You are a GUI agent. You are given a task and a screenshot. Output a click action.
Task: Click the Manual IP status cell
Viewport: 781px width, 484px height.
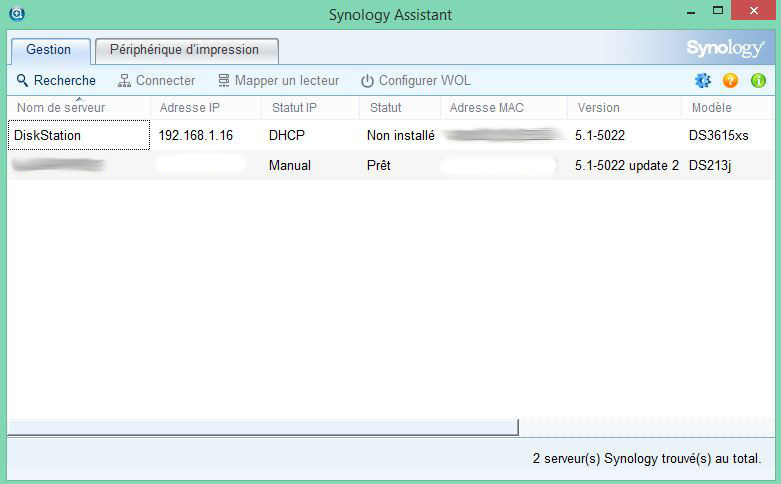[x=289, y=165]
